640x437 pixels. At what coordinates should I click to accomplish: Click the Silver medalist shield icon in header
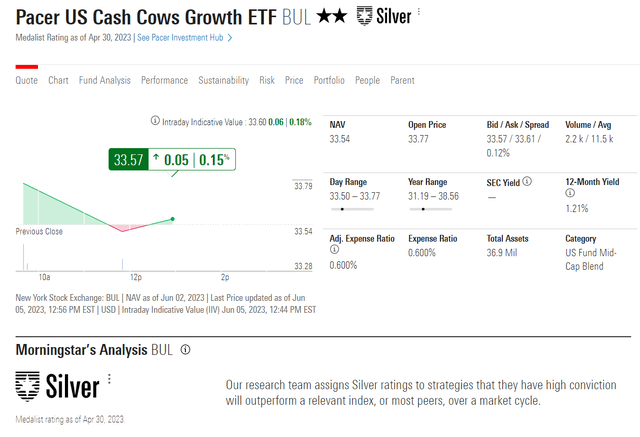coord(364,16)
